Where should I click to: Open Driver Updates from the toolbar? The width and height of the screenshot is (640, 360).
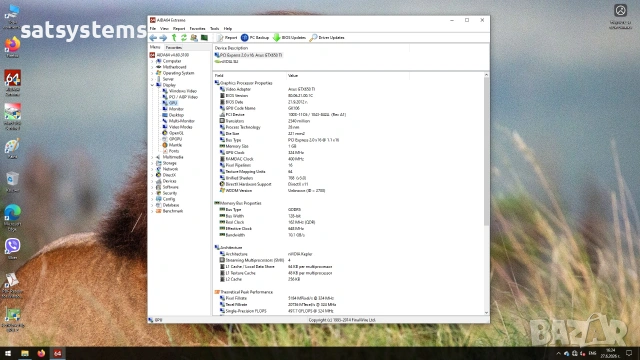click(327, 38)
